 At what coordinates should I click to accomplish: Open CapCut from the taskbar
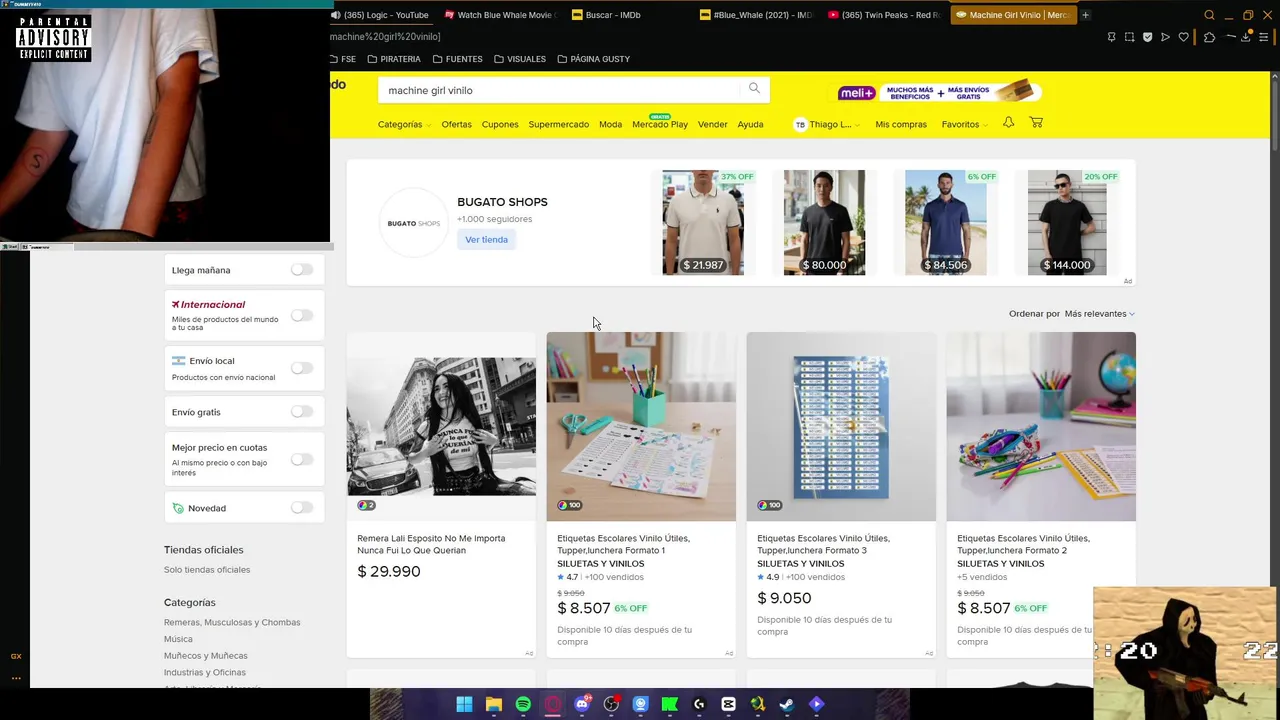coord(728,704)
